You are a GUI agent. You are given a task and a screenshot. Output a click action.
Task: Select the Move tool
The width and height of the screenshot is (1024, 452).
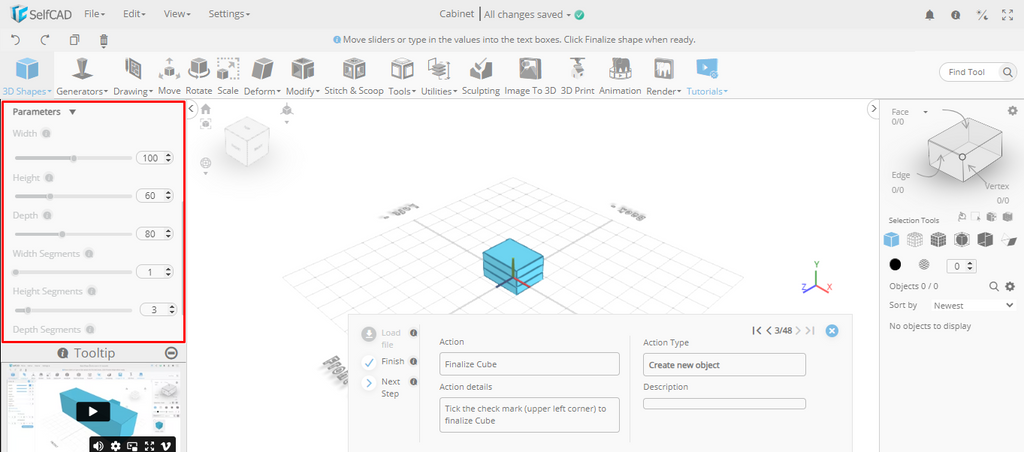tap(169, 76)
